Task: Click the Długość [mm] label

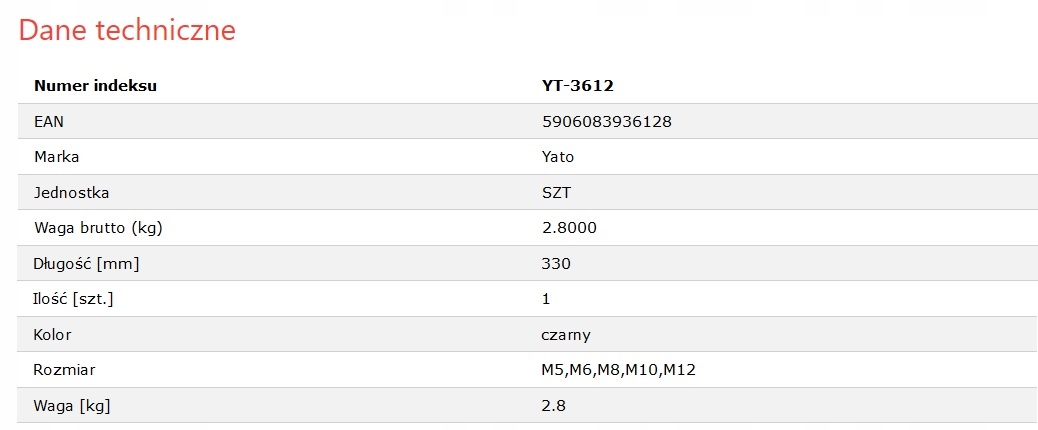Action: 86,264
